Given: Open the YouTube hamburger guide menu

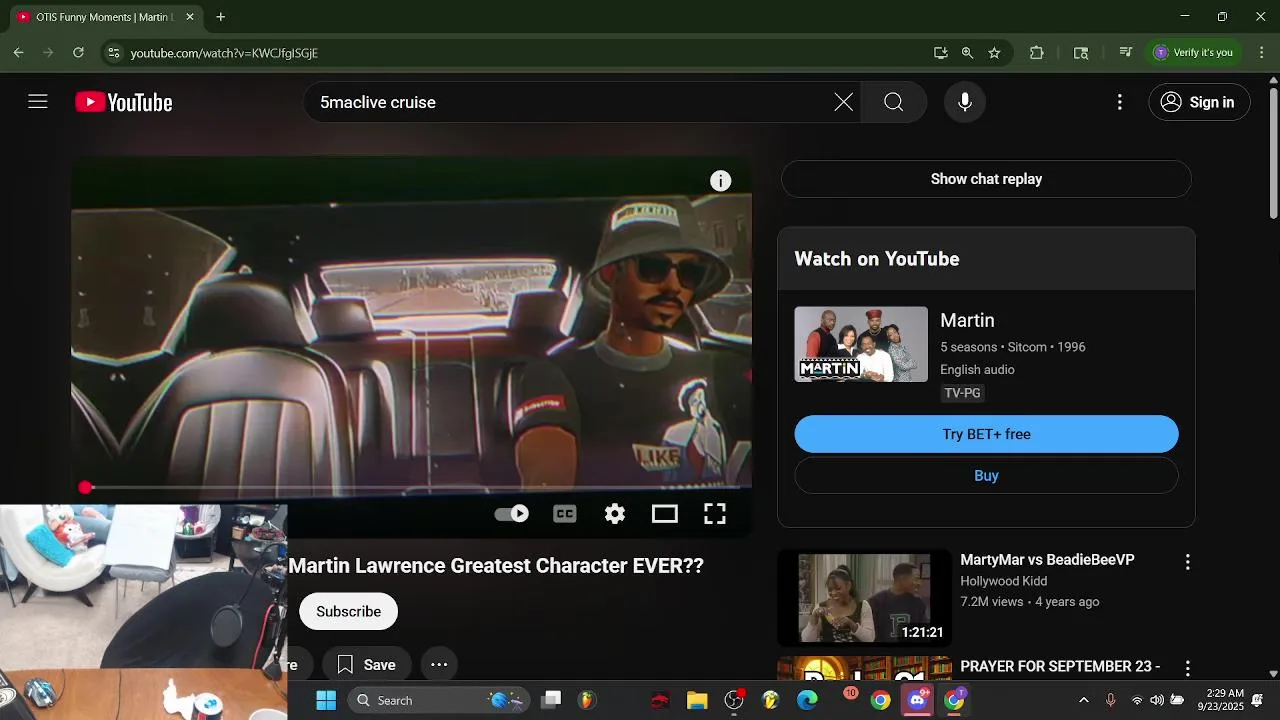Looking at the screenshot, I should [38, 101].
